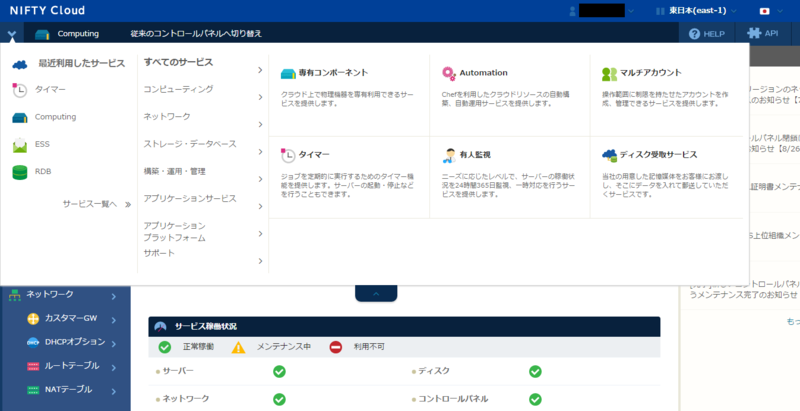The height and width of the screenshot is (411, 800).
Task: Expand the ストレージ・データベース chevron
Action: pyautogui.click(x=260, y=152)
